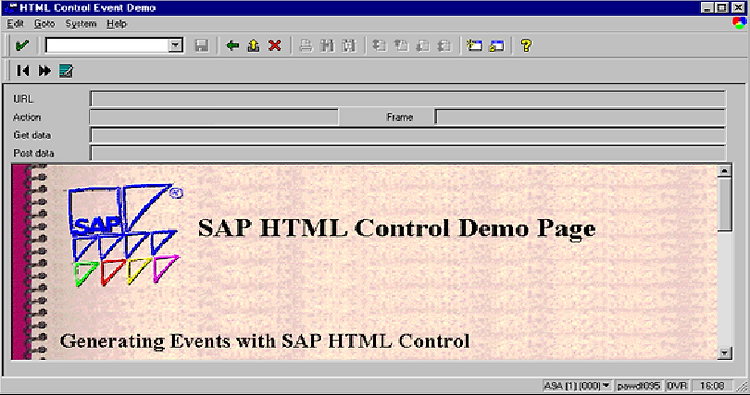Click in the command input field

[108, 45]
